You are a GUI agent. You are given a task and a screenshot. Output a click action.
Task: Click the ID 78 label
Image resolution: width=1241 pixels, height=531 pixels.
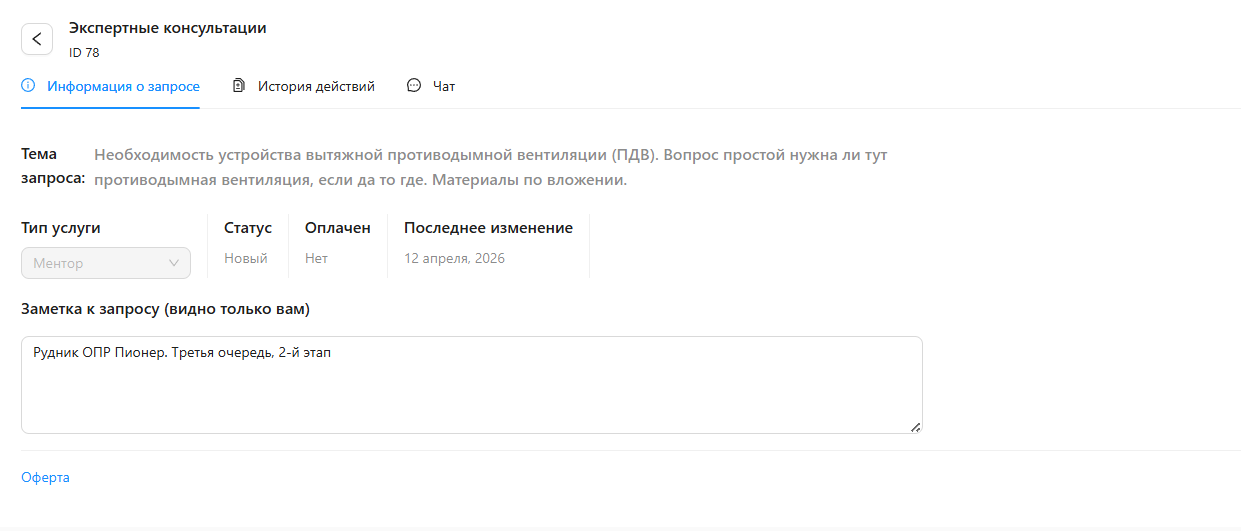click(x=84, y=53)
